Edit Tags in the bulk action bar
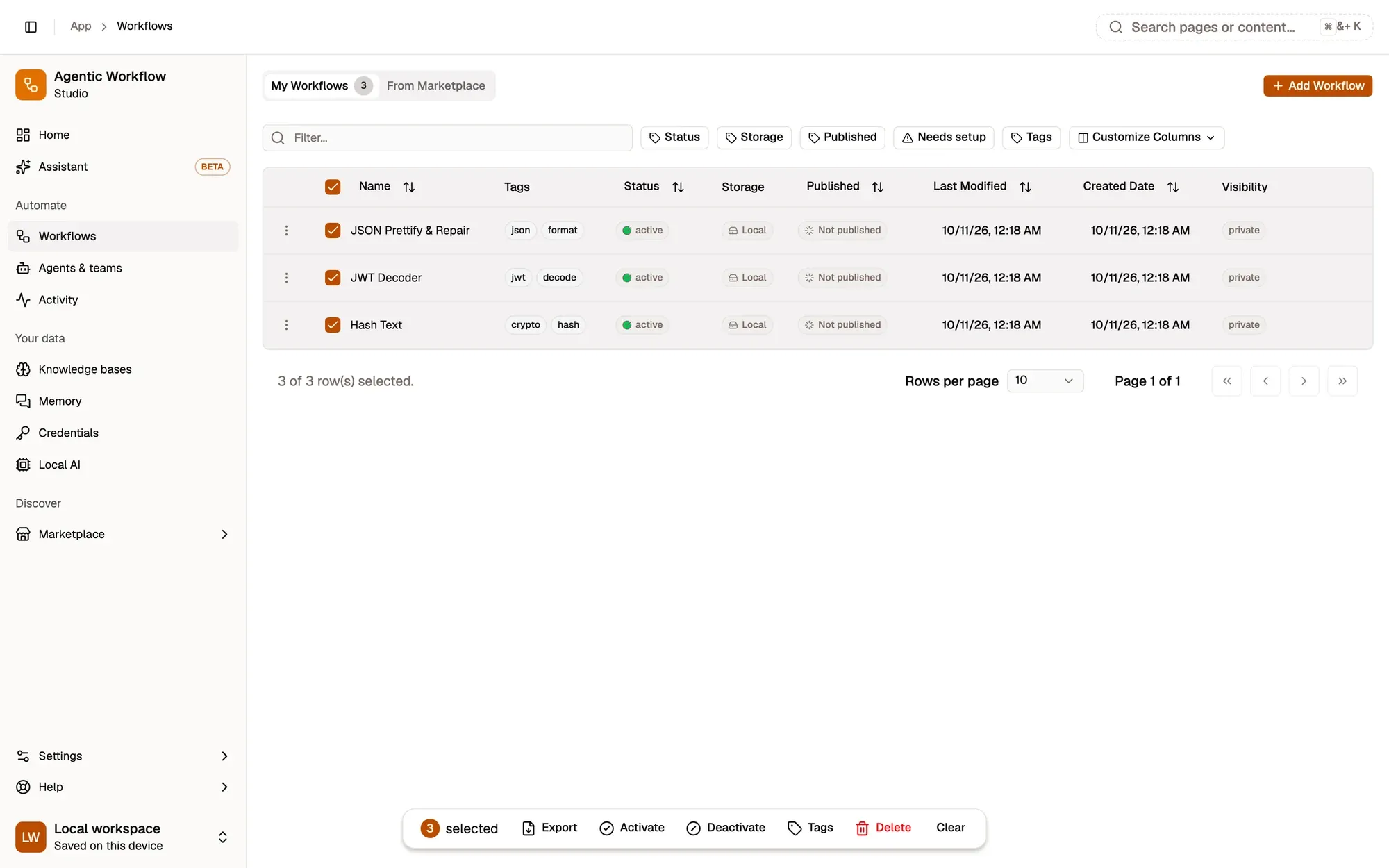 (x=810, y=828)
